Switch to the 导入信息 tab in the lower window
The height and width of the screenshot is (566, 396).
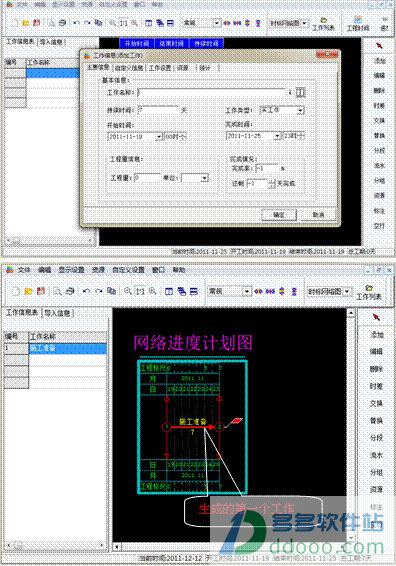click(57, 313)
